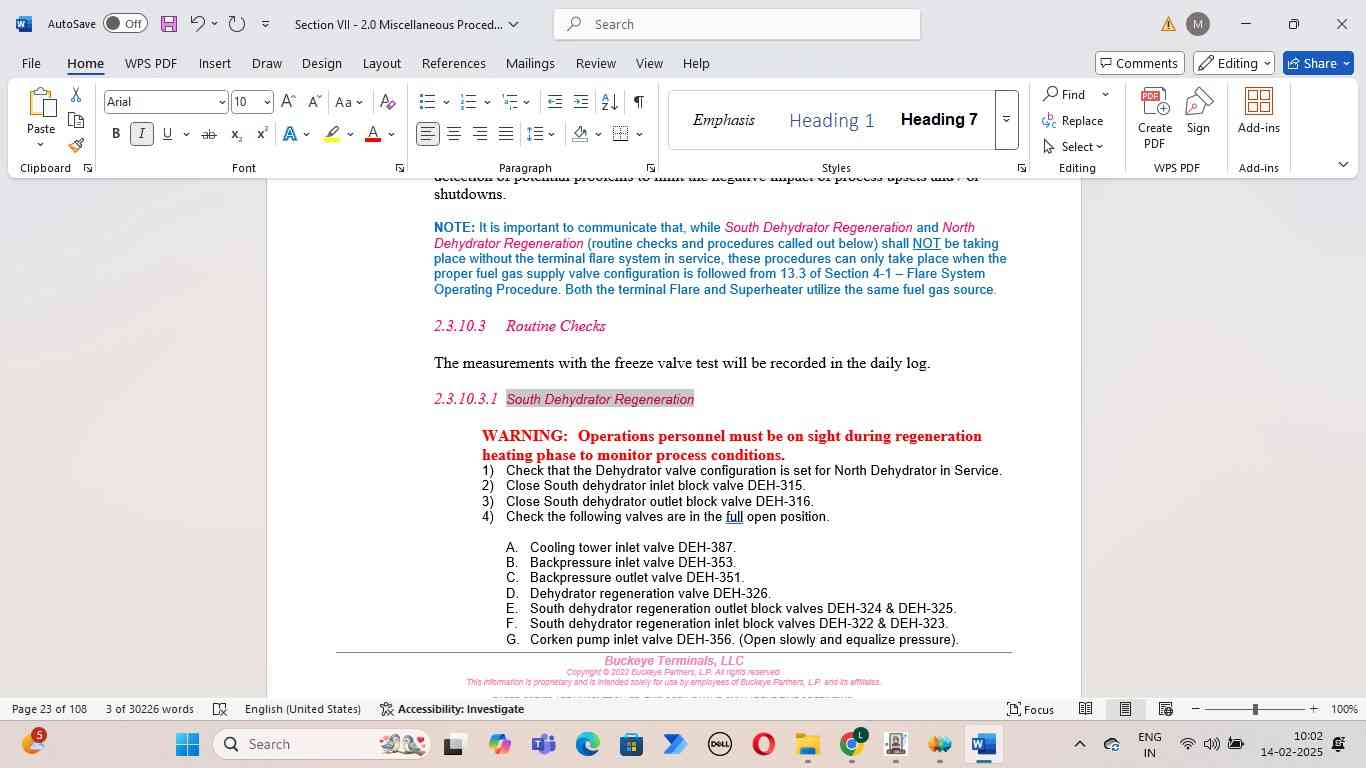Screen dimensions: 1366x768
Task: Switch to Web Layout view
Action: point(1165,709)
